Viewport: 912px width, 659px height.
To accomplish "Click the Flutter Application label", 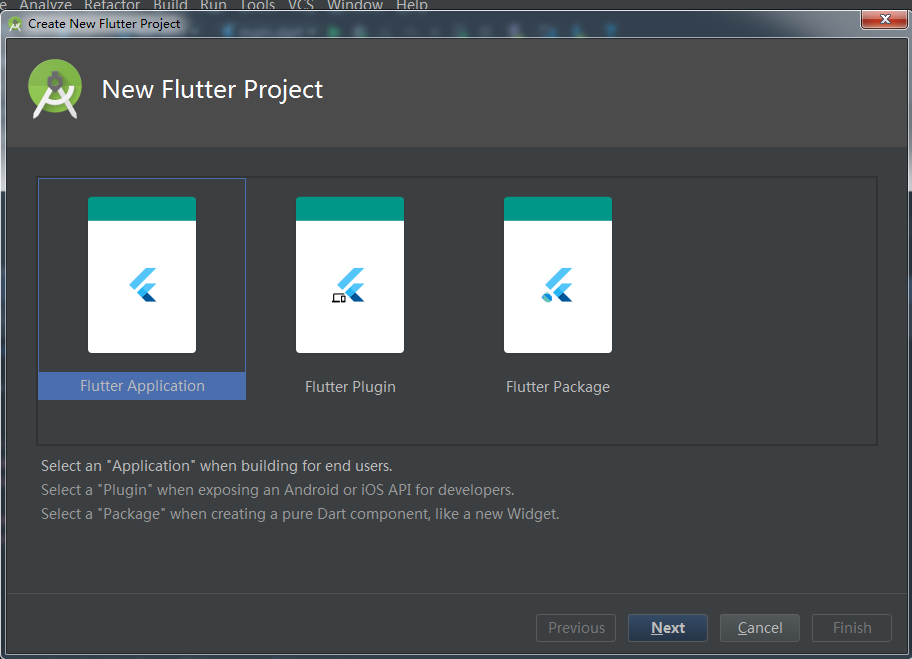I will [142, 386].
